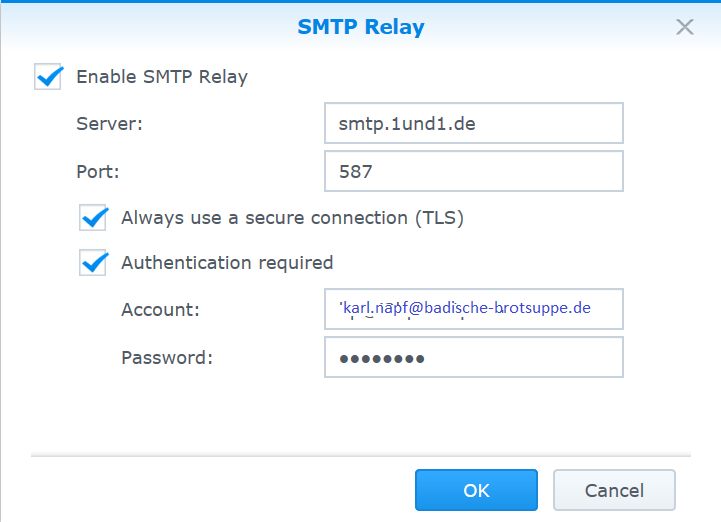Uncheck the Enable SMTP Relay checkbox
The width and height of the screenshot is (721, 522).
pos(48,77)
